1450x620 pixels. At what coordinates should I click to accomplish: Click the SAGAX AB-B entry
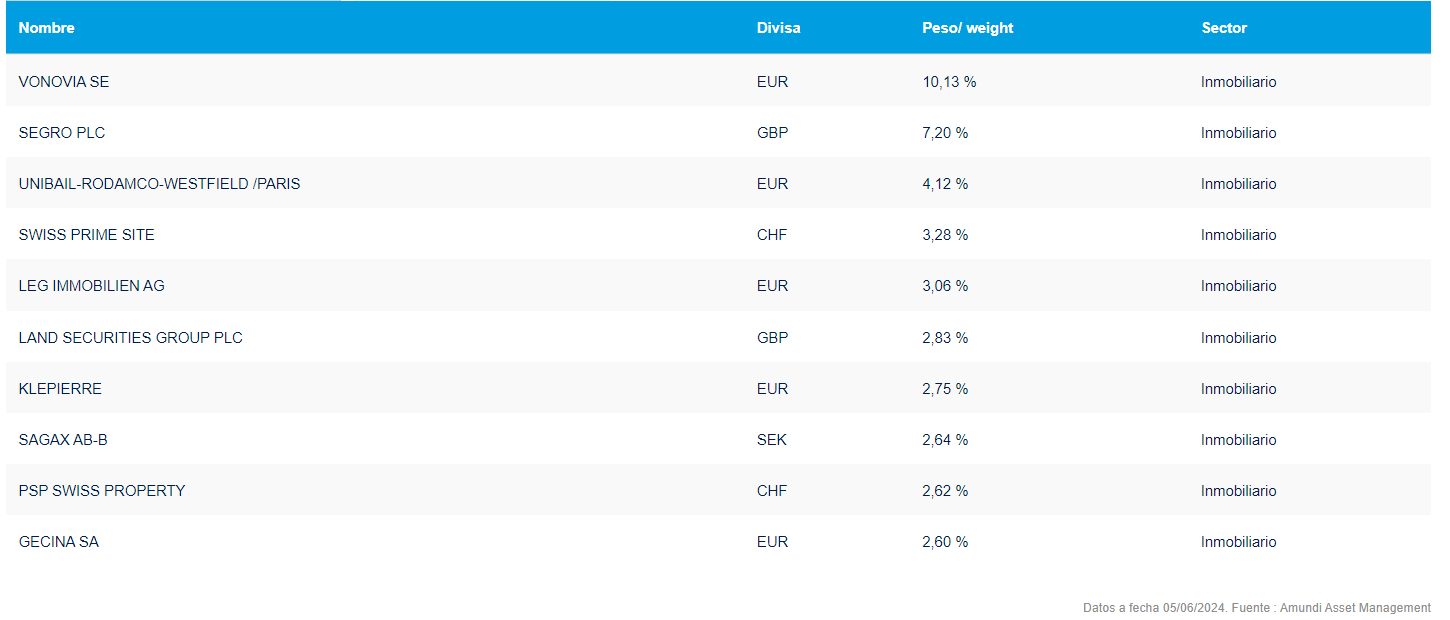tap(63, 440)
